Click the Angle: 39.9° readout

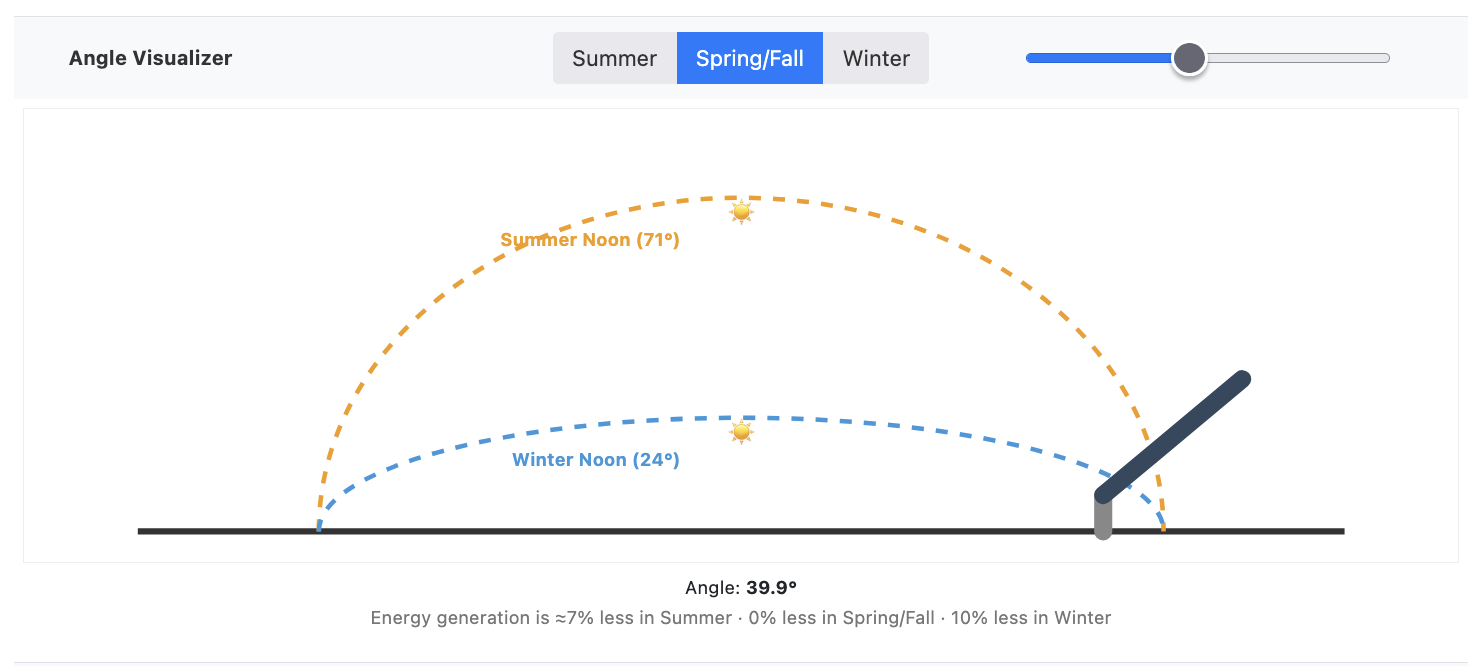[740, 589]
